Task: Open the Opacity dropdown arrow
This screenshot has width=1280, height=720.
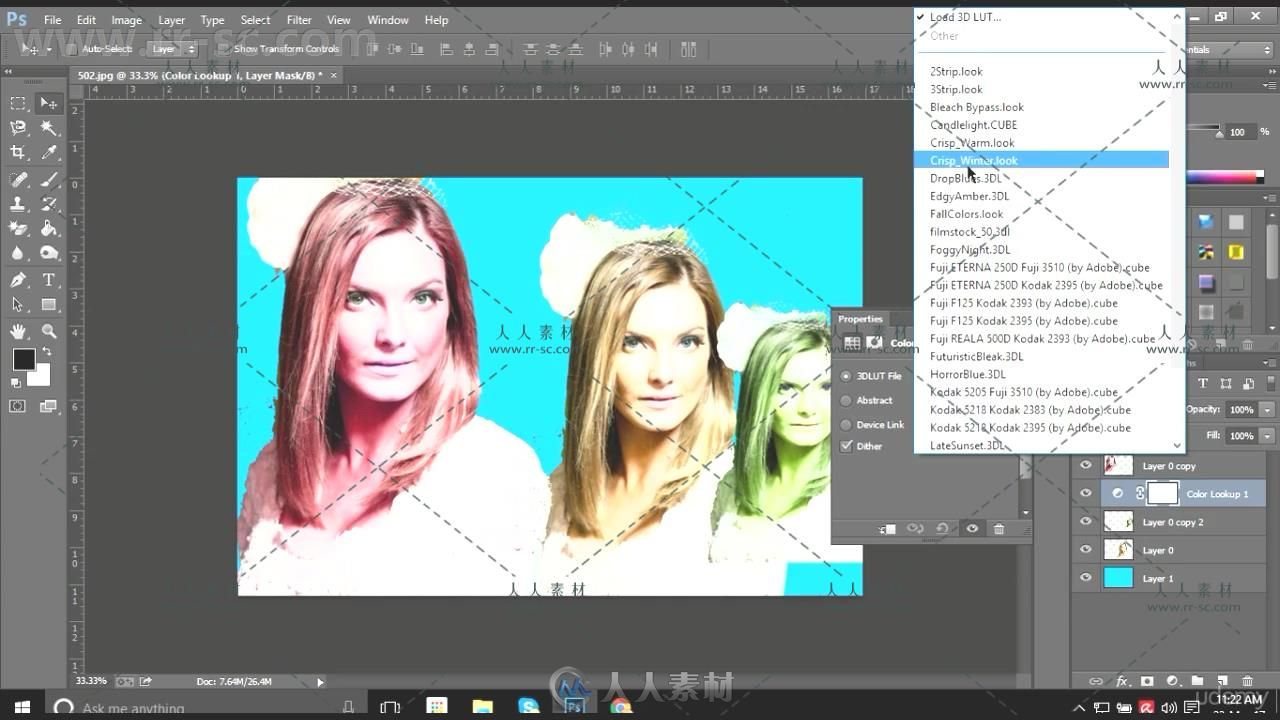Action: coord(1267,410)
